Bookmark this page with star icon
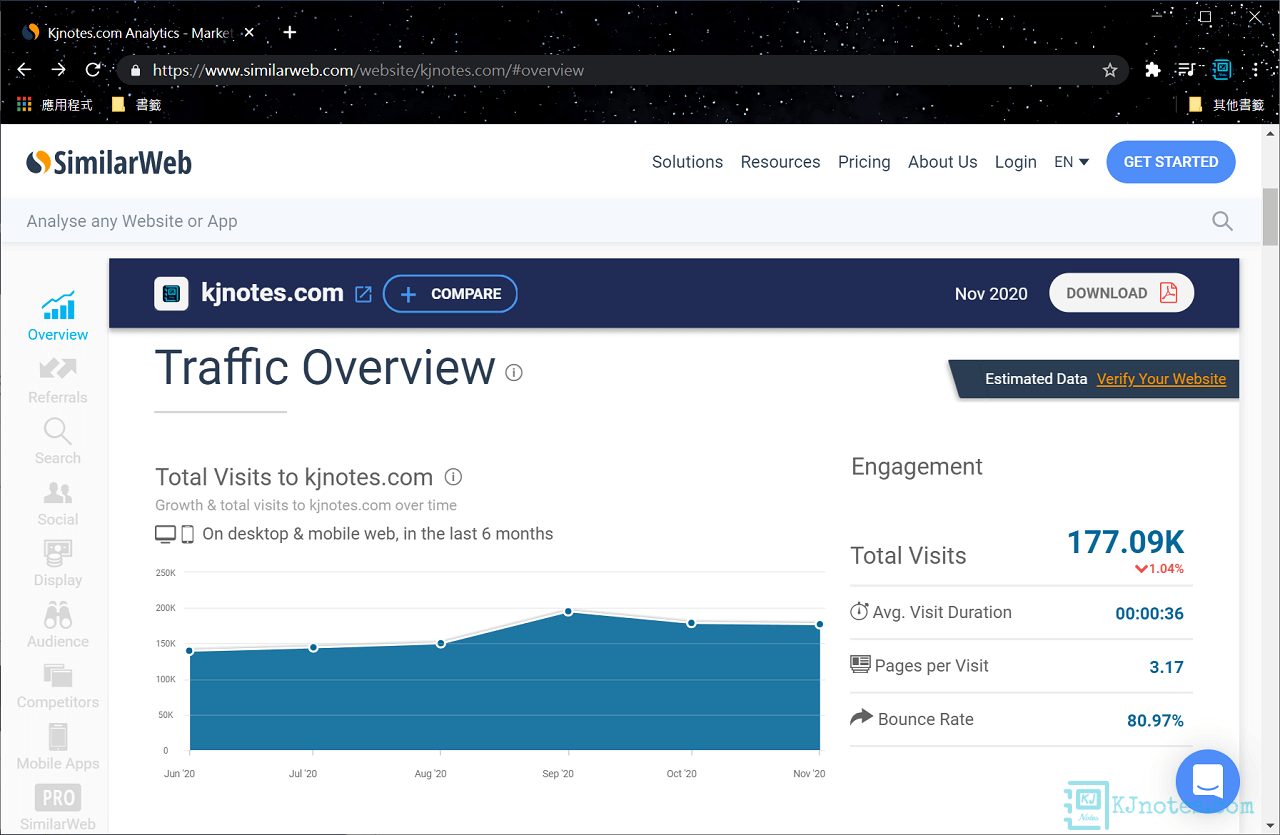 point(1109,70)
